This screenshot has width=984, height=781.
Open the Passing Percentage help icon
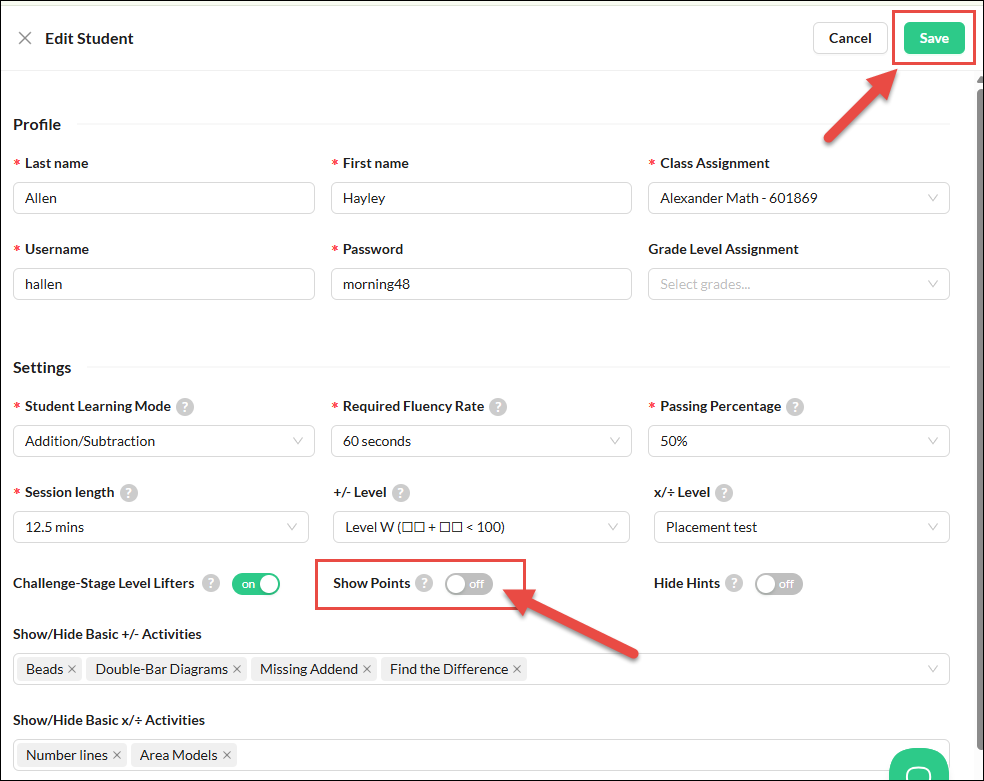pos(795,406)
